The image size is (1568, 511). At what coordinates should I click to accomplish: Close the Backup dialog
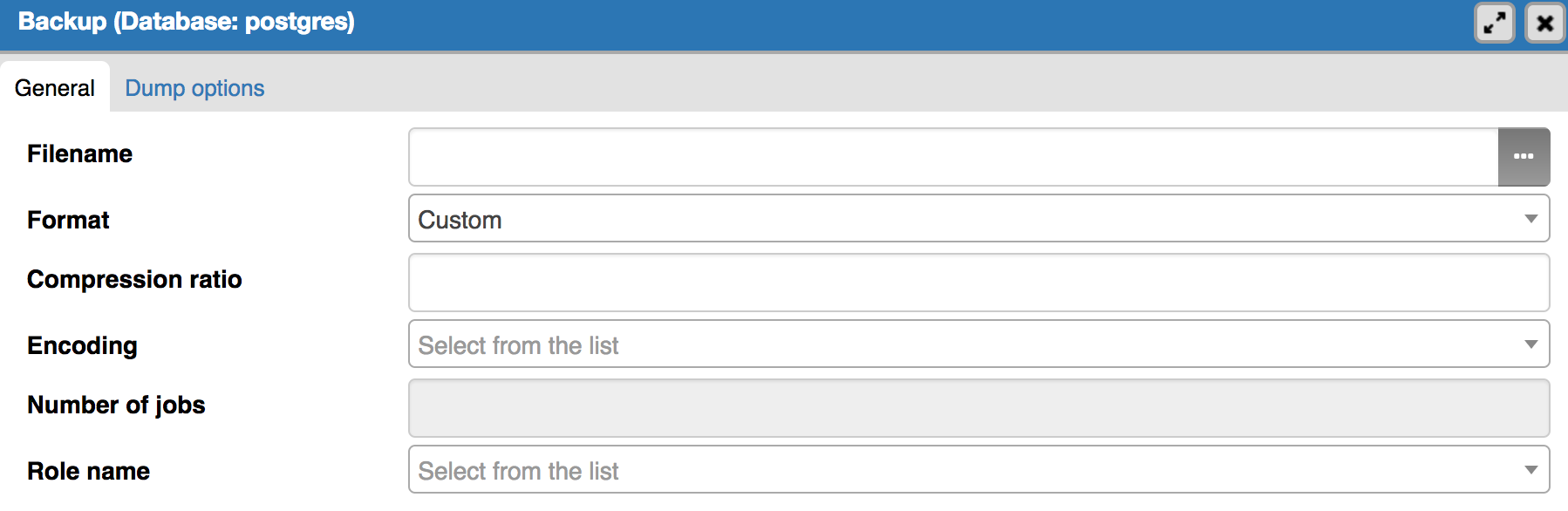(1544, 23)
